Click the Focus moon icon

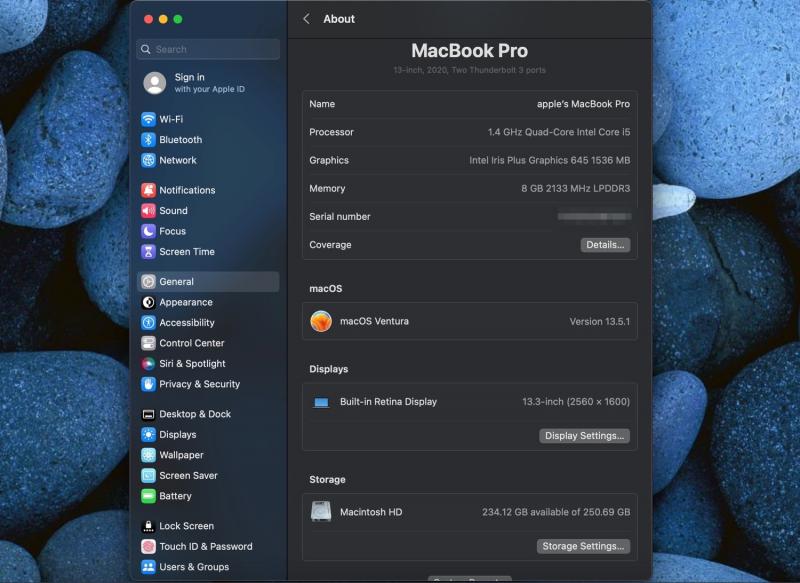click(148, 231)
